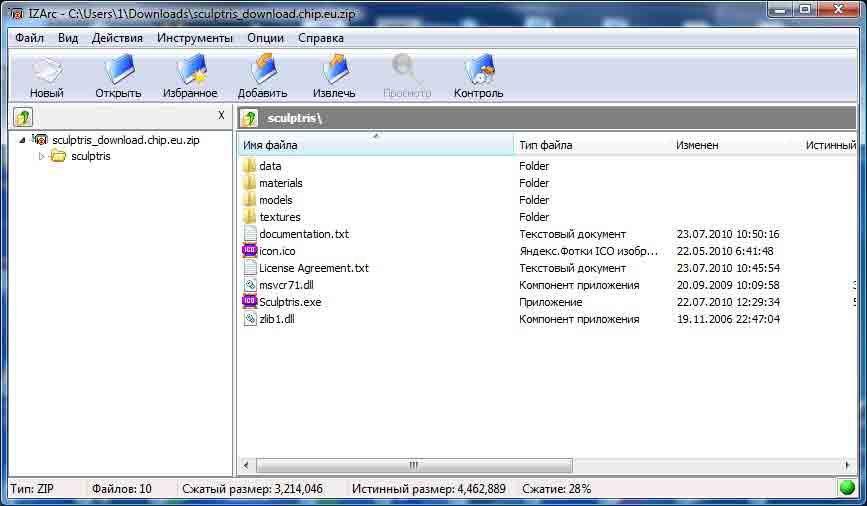The width and height of the screenshot is (867, 506).
Task: Click the documentation.txt file icon
Action: coord(250,234)
